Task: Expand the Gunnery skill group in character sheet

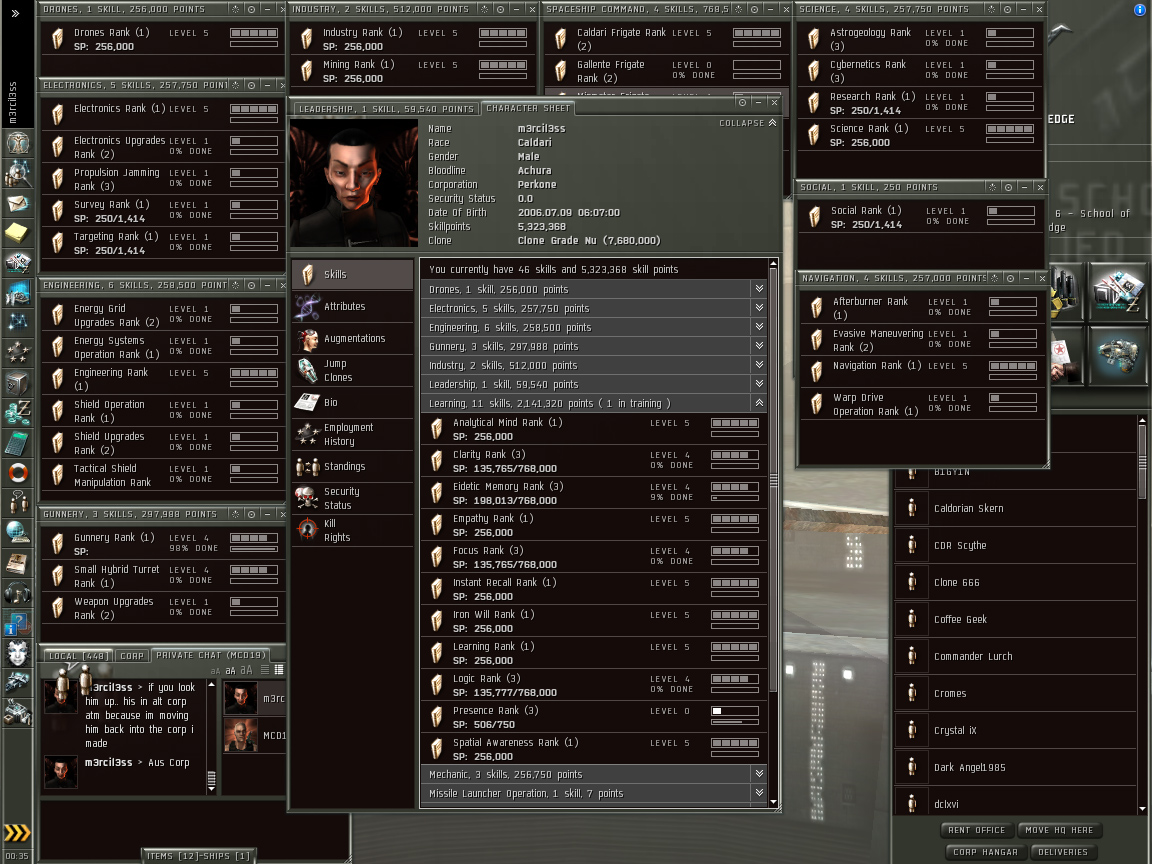Action: point(759,346)
